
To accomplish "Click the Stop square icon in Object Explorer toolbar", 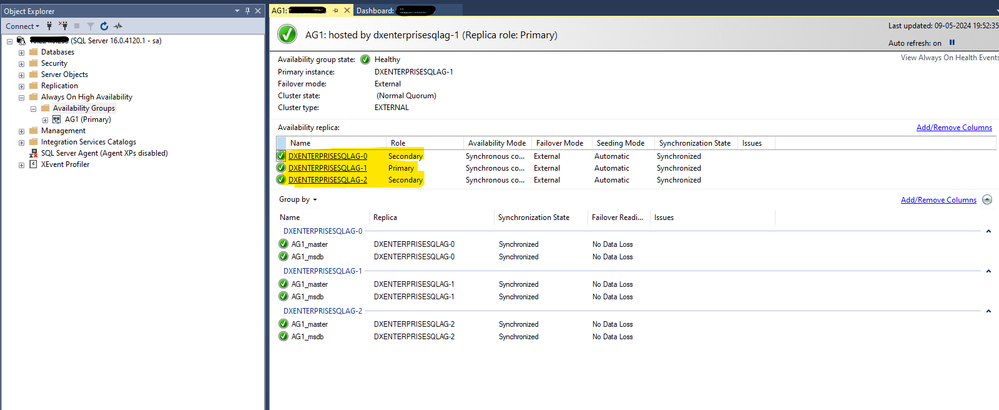I will click(77, 26).
